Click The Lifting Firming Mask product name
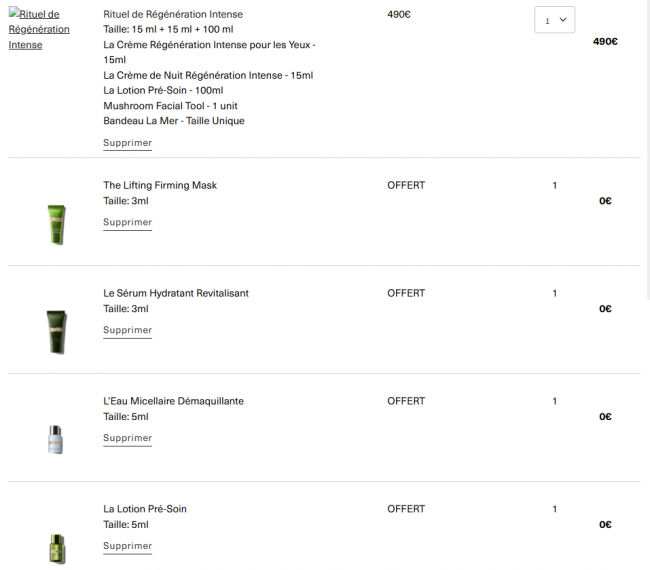 tap(160, 186)
